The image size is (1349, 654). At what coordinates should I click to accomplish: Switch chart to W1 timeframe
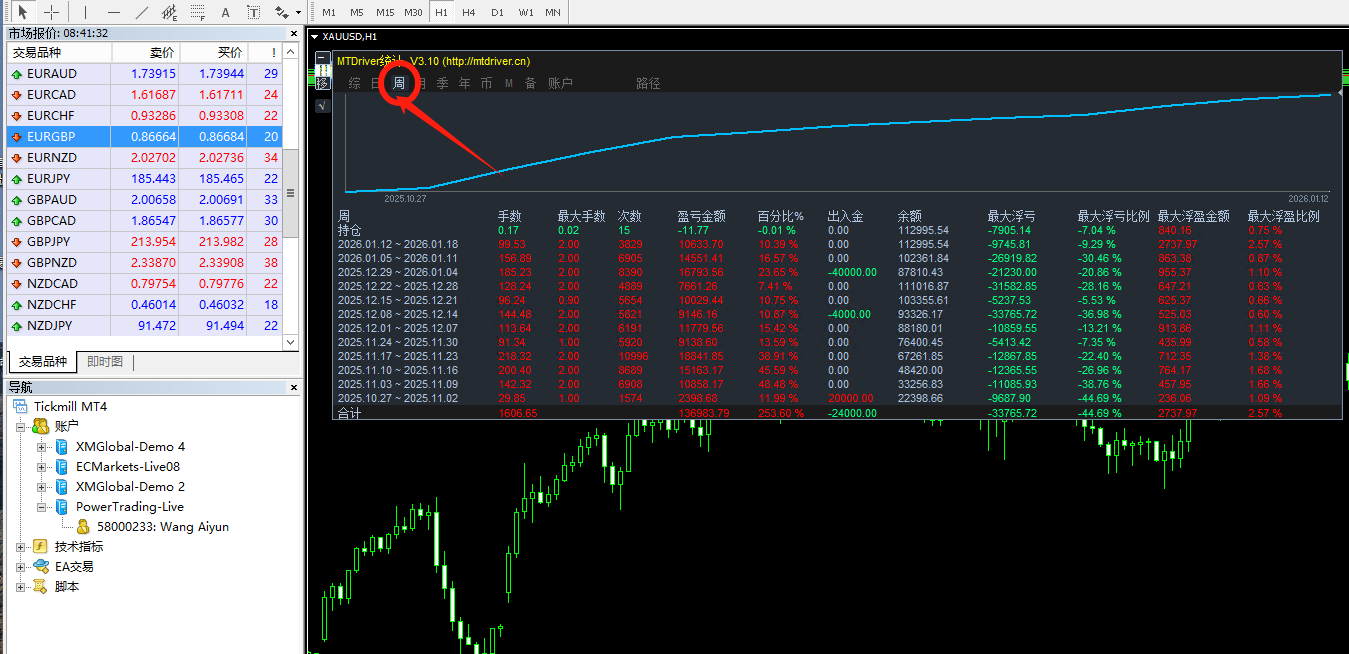coord(525,12)
